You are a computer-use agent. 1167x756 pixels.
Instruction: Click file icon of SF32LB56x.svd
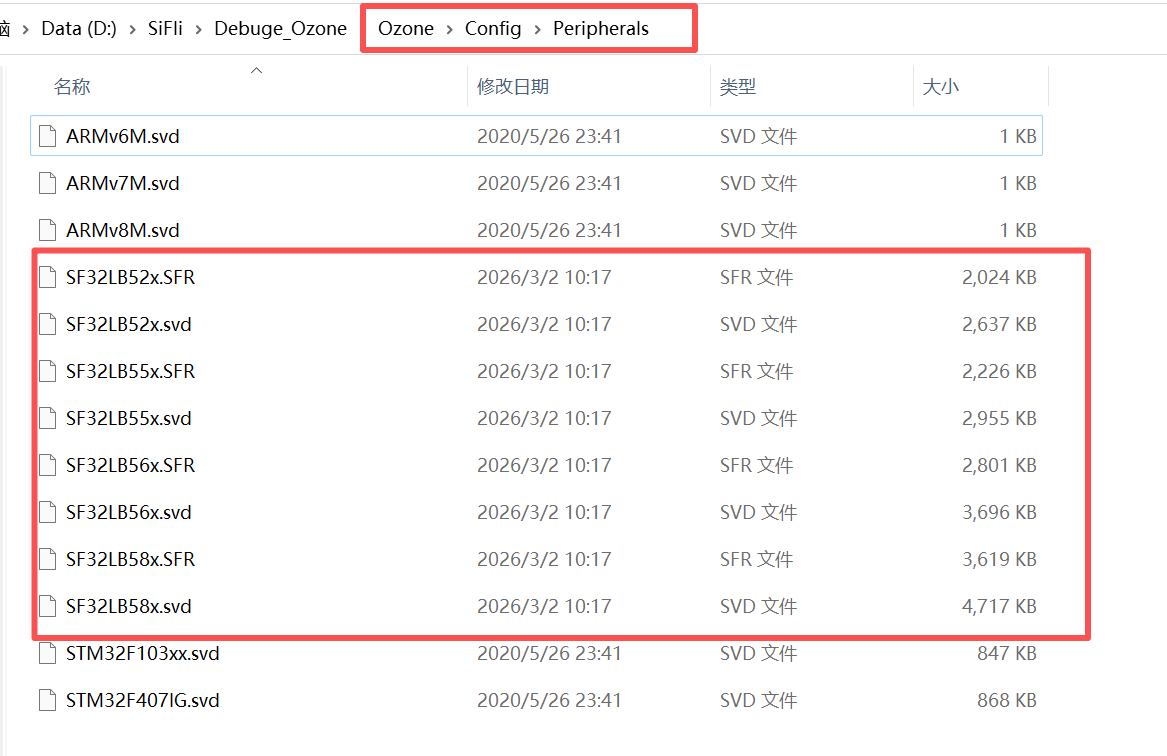click(48, 512)
